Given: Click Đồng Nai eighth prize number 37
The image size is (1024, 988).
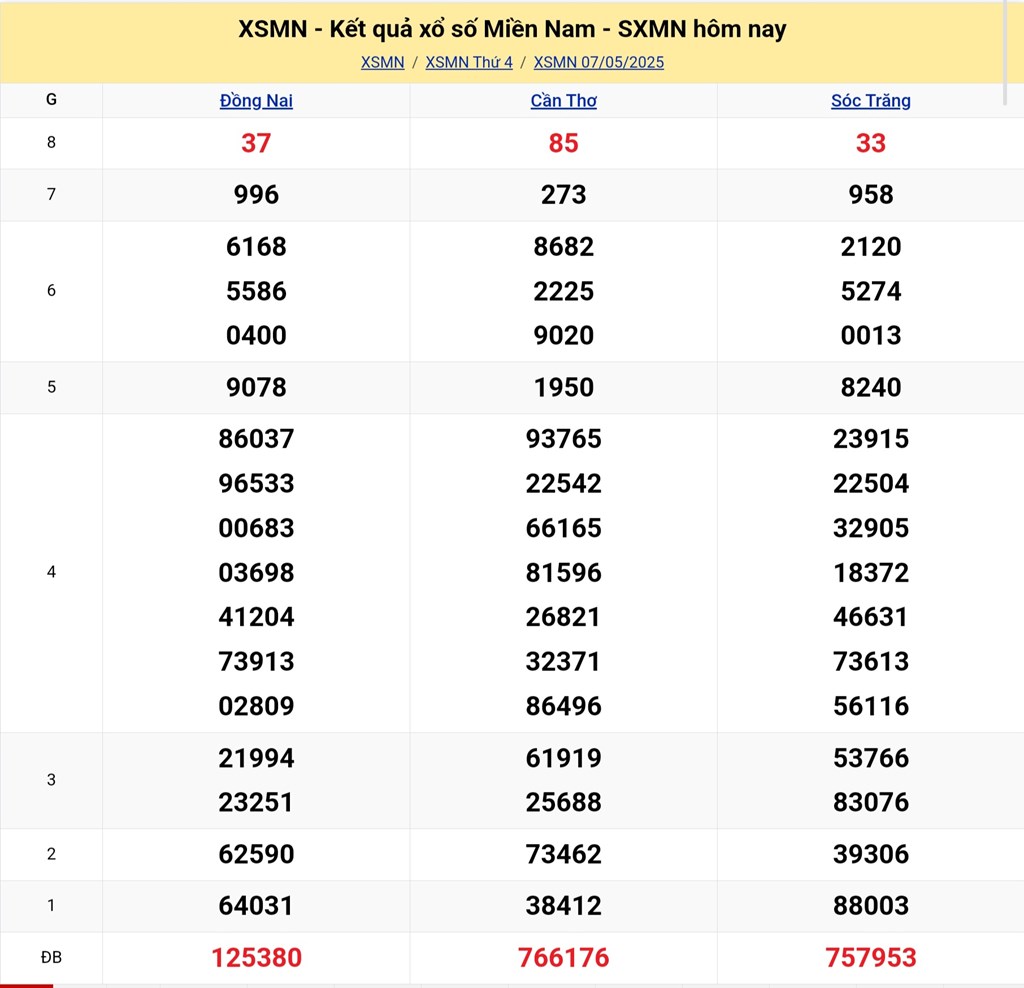Looking at the screenshot, I should click(256, 143).
